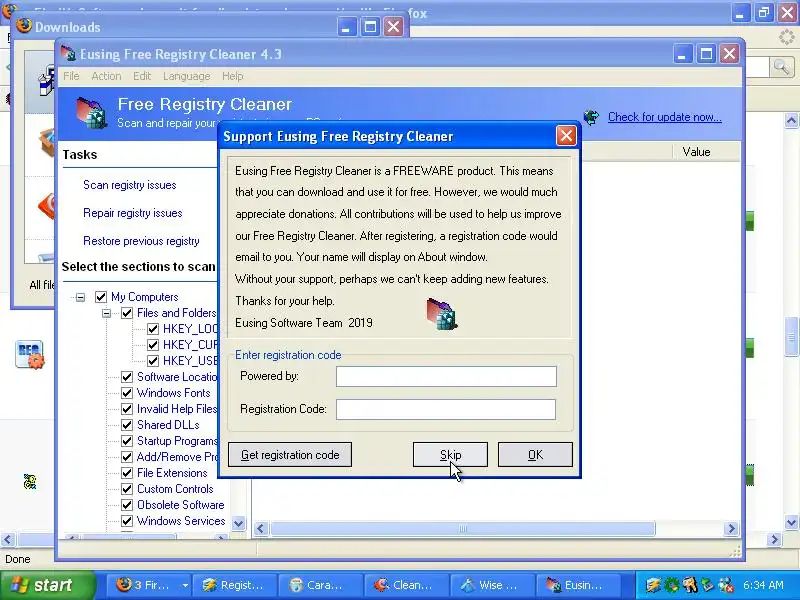Toggle the Custom Controls checkbox
Viewport: 800px width, 600px height.
[127, 489]
